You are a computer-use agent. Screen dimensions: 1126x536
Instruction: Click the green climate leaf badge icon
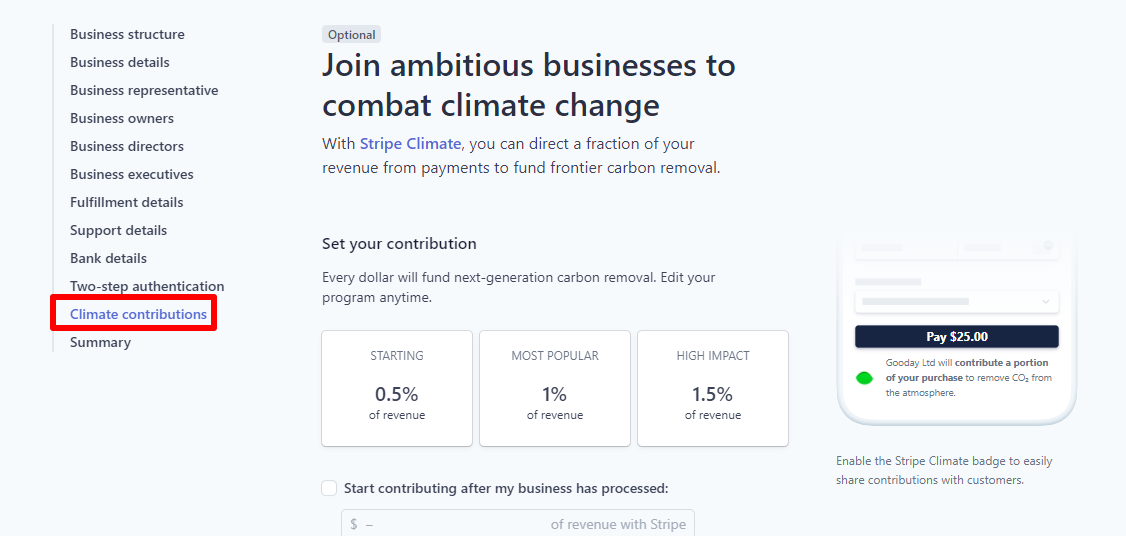(865, 378)
